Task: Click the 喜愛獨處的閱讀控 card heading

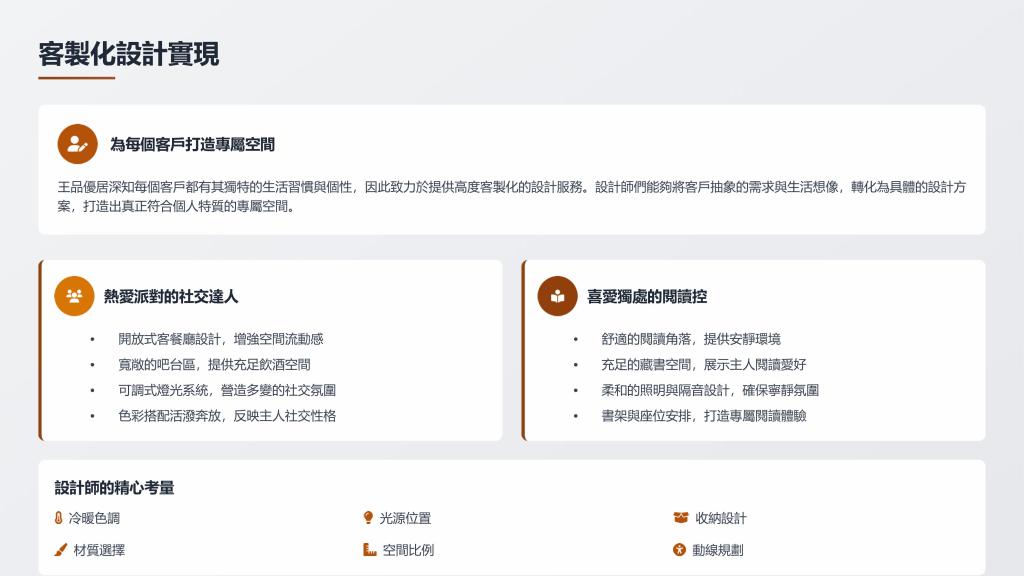Action: 647,297
